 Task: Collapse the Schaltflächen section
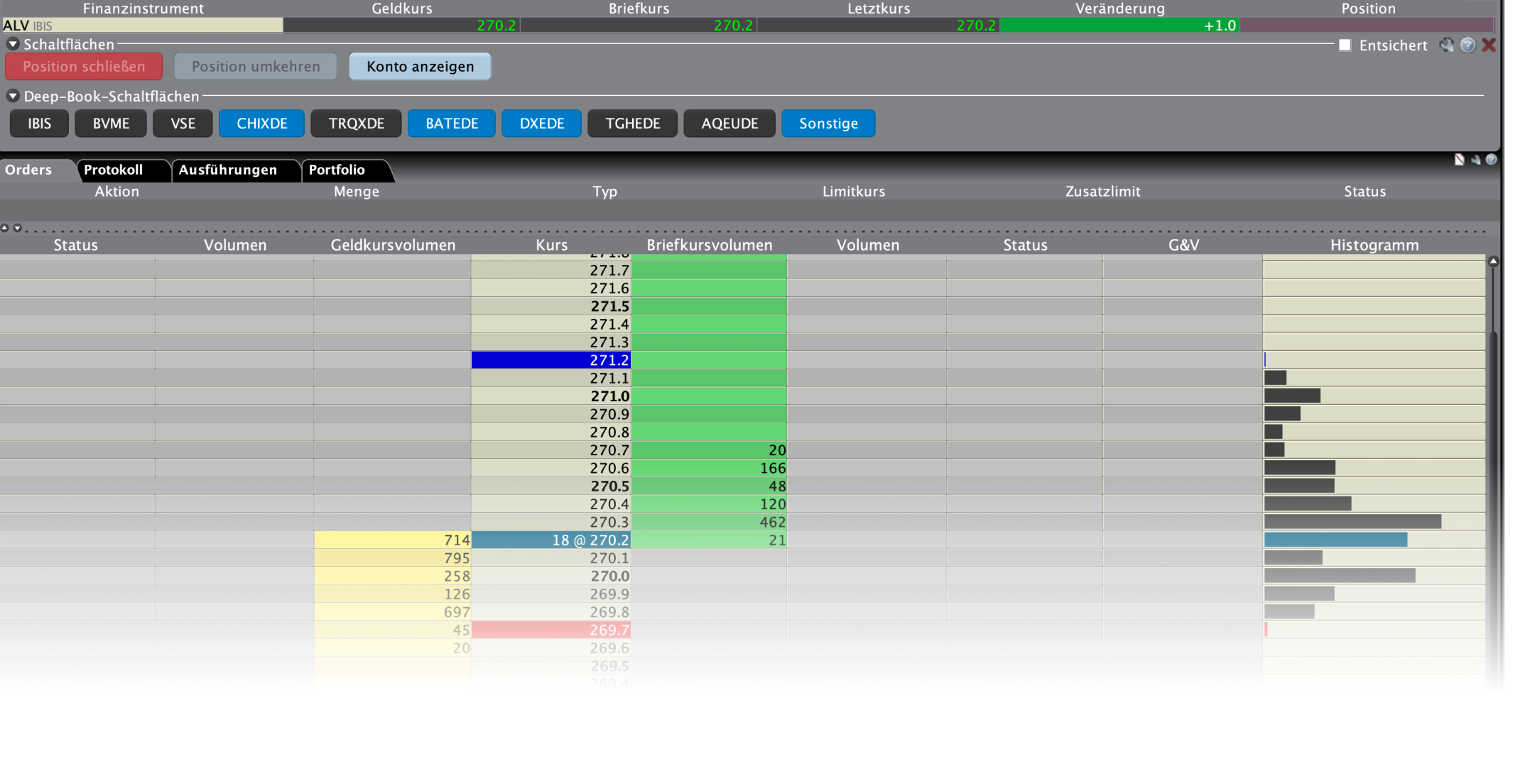tap(13, 44)
